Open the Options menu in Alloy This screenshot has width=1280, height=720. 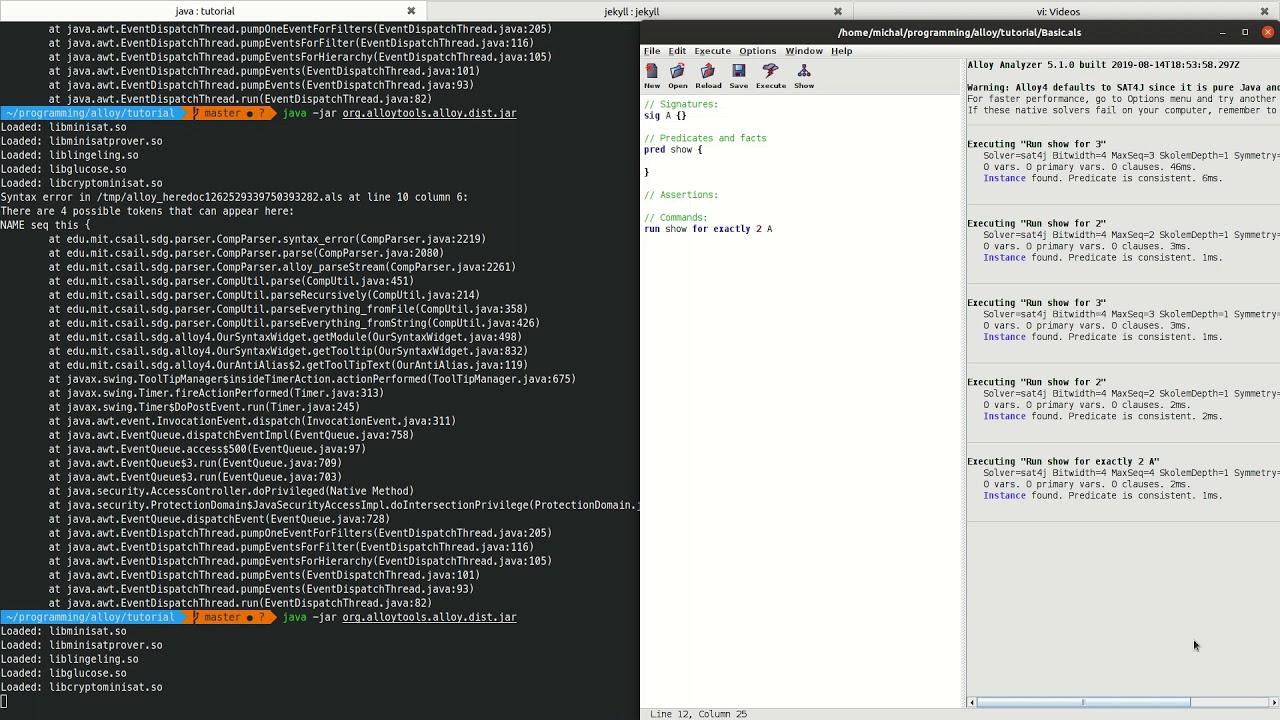[x=757, y=51]
